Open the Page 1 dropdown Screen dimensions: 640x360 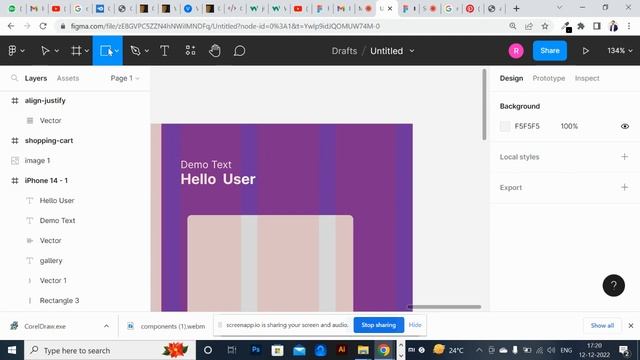pyautogui.click(x=124, y=78)
